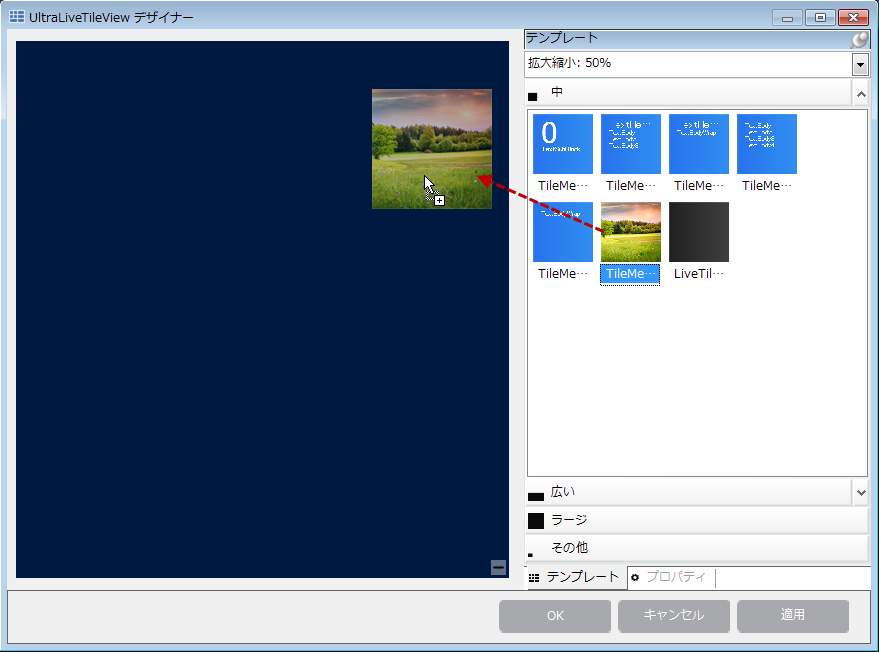The width and height of the screenshot is (879, 652).
Task: Select the numeric "0" tile template
Action: click(561, 143)
